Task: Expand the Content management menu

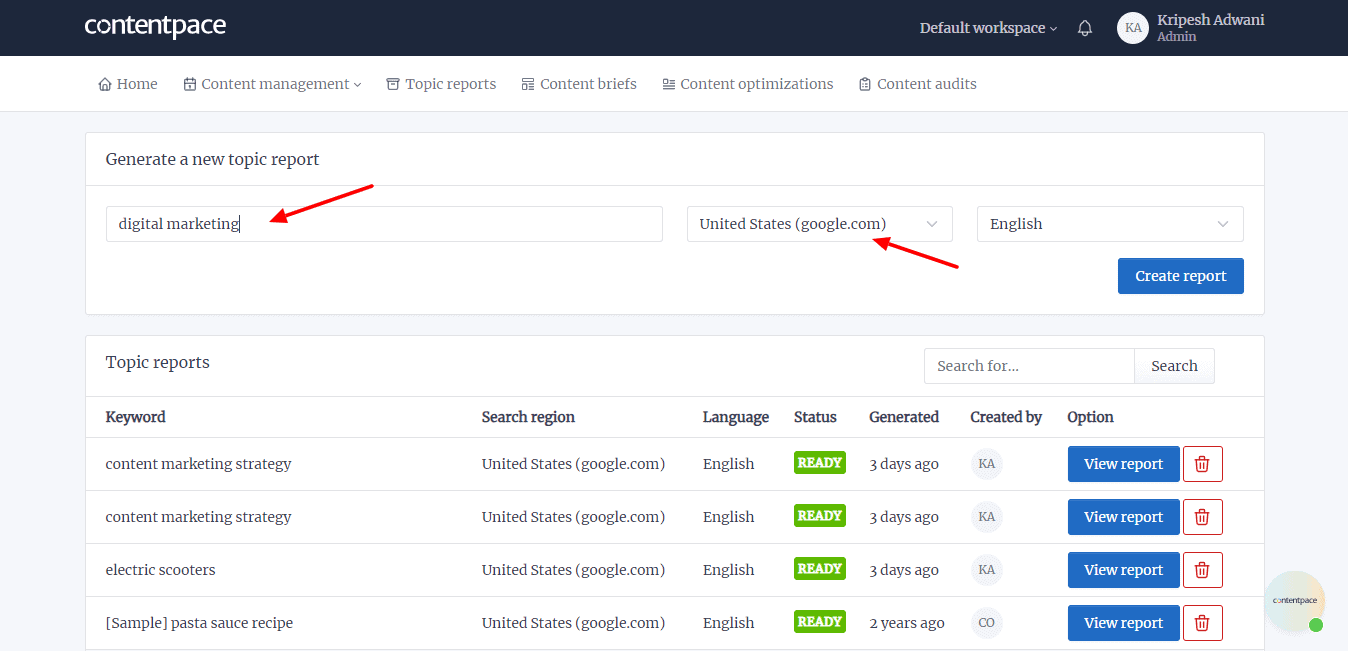Action: (273, 84)
